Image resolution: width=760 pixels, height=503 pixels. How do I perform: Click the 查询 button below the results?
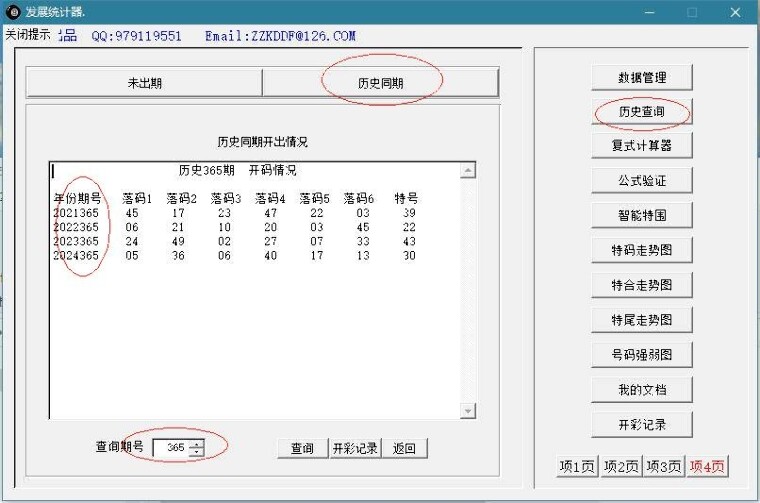302,448
